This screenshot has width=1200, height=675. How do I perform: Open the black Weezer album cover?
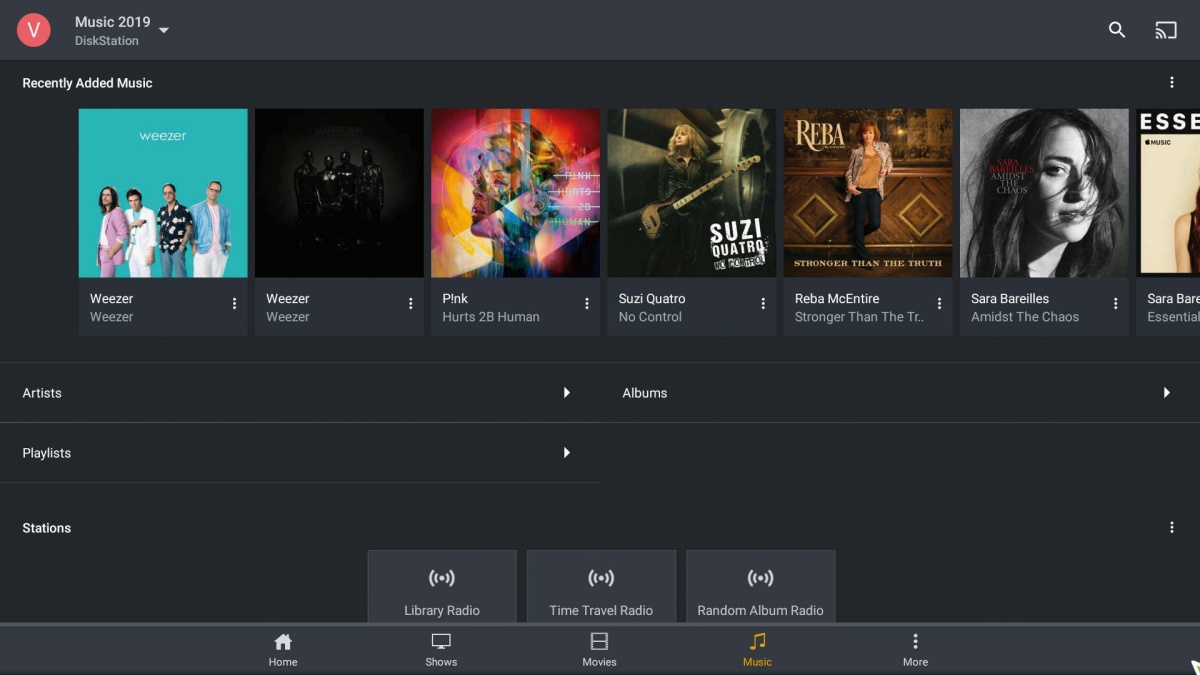tap(339, 193)
